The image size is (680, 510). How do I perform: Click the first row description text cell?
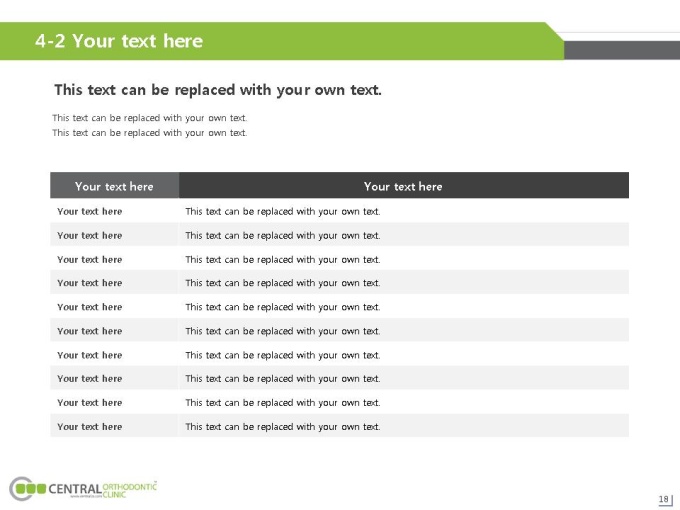(404, 211)
